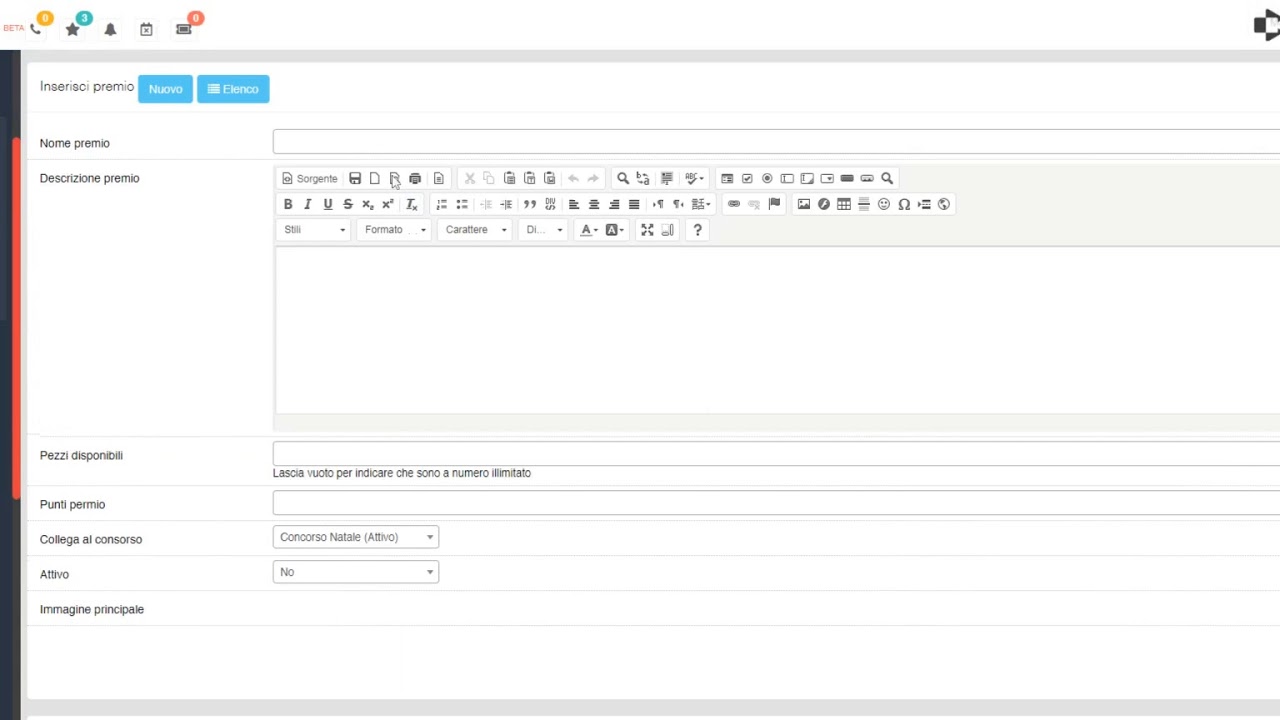The image size is (1280, 720).
Task: Open the Stili styles dropdown
Action: [x=314, y=230]
